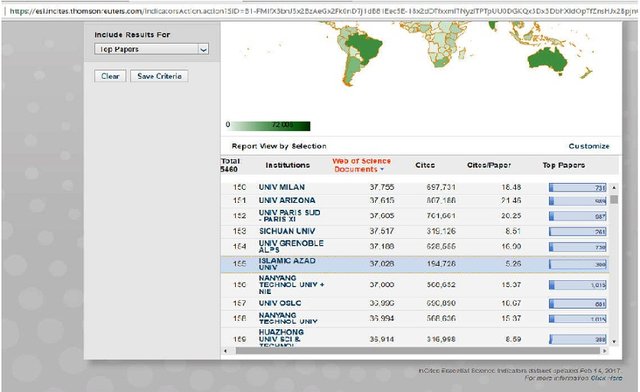Open the UNIV ARIZONA institution link

point(287,200)
